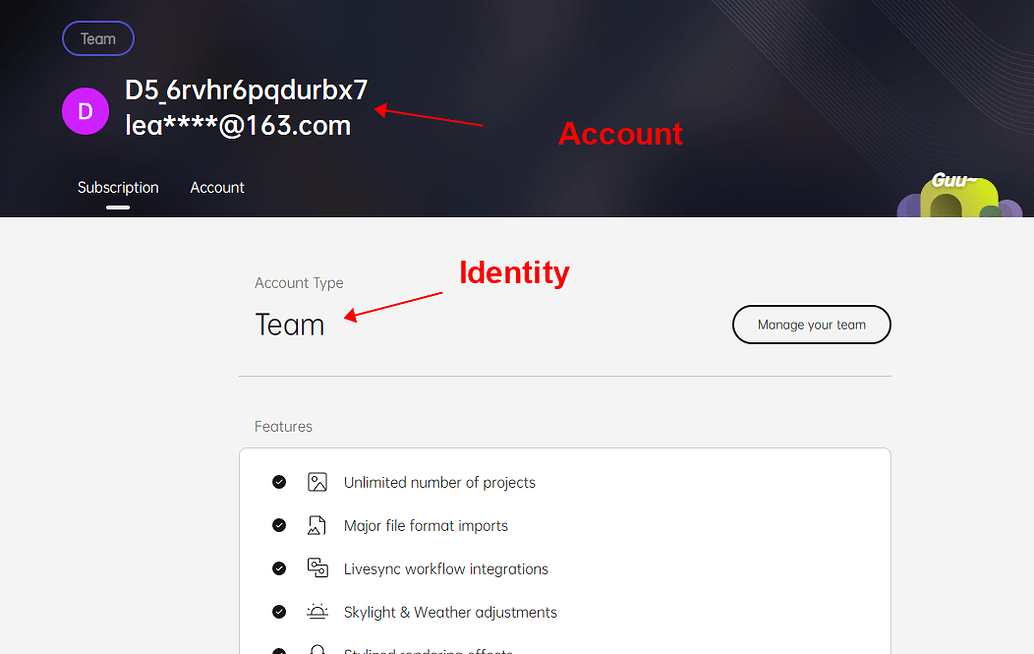Click the Livesync workflow integrations icon

click(x=318, y=567)
